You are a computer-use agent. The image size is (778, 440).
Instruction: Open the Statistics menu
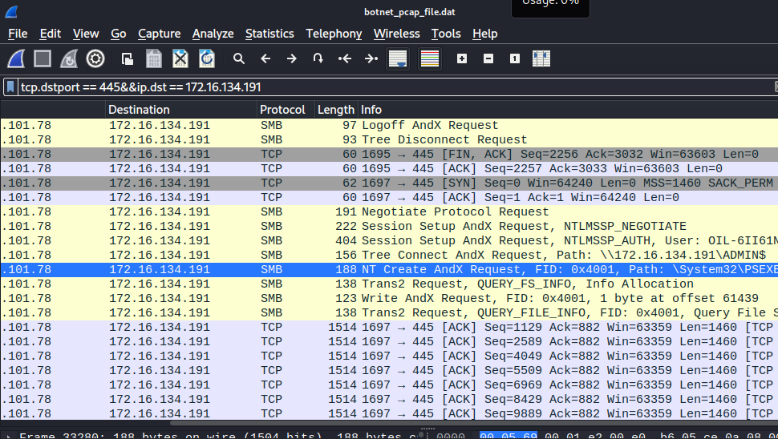point(269,34)
